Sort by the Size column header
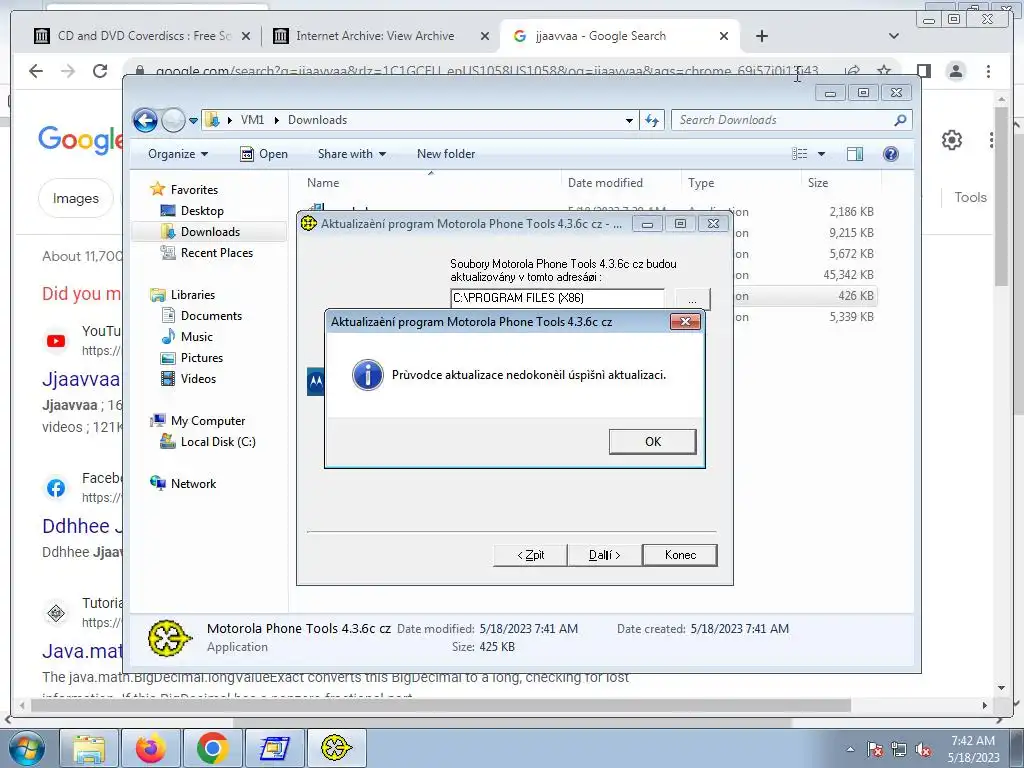The height and width of the screenshot is (768, 1024). click(x=840, y=183)
